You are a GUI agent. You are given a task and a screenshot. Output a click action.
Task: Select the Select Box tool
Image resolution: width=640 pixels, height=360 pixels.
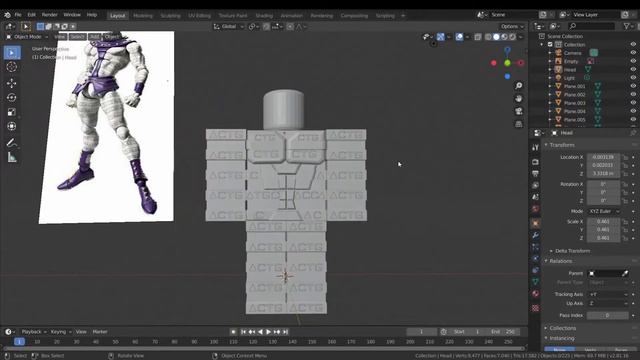coord(12,53)
